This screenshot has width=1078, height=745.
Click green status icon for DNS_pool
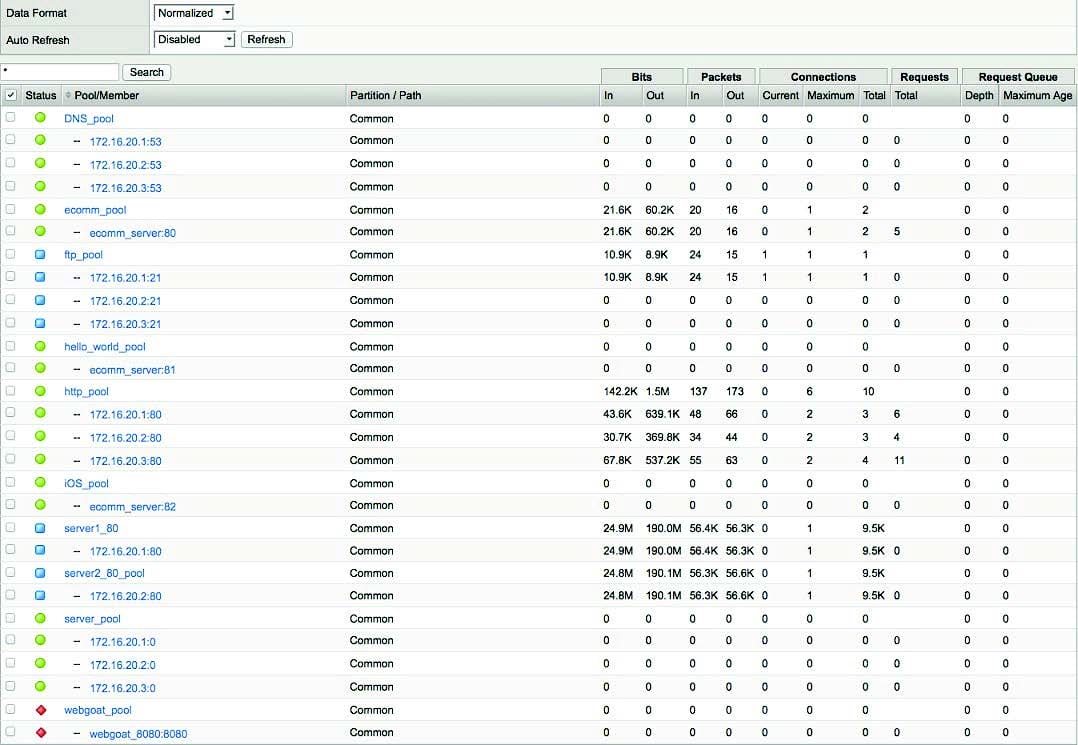coord(40,118)
